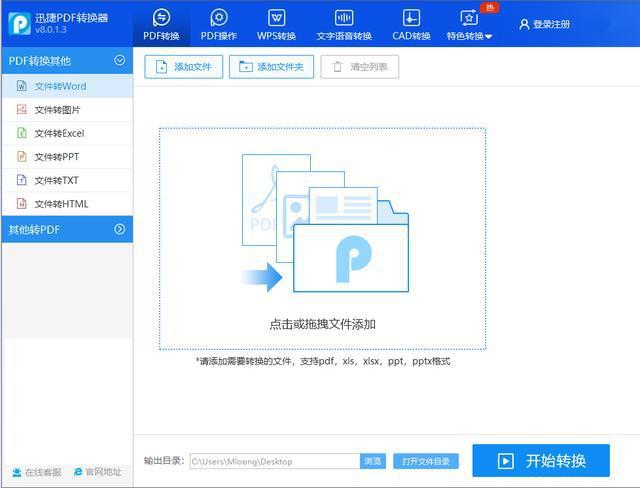This screenshot has height=488, width=640.
Task: Click the PPT file icon in sidebar
Action: [x=22, y=157]
